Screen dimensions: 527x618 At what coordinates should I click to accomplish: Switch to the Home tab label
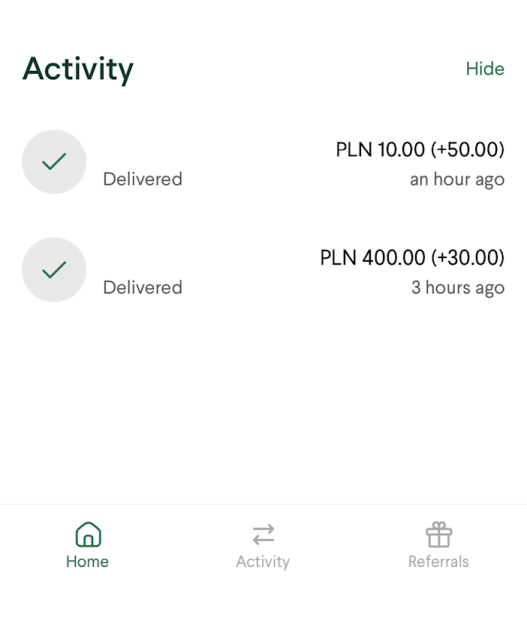click(87, 561)
